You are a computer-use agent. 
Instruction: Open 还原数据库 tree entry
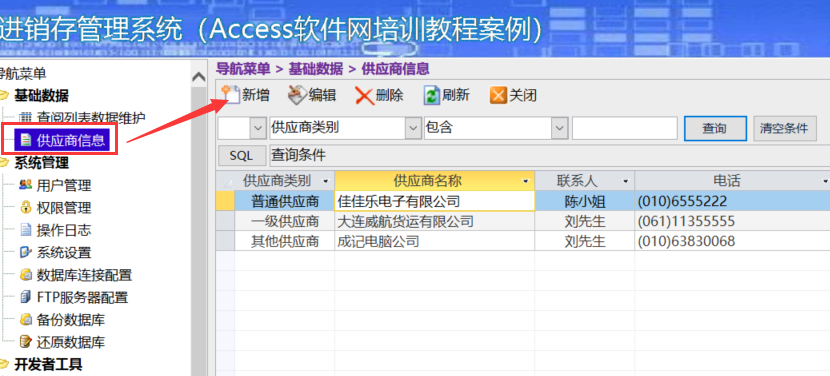click(70, 342)
